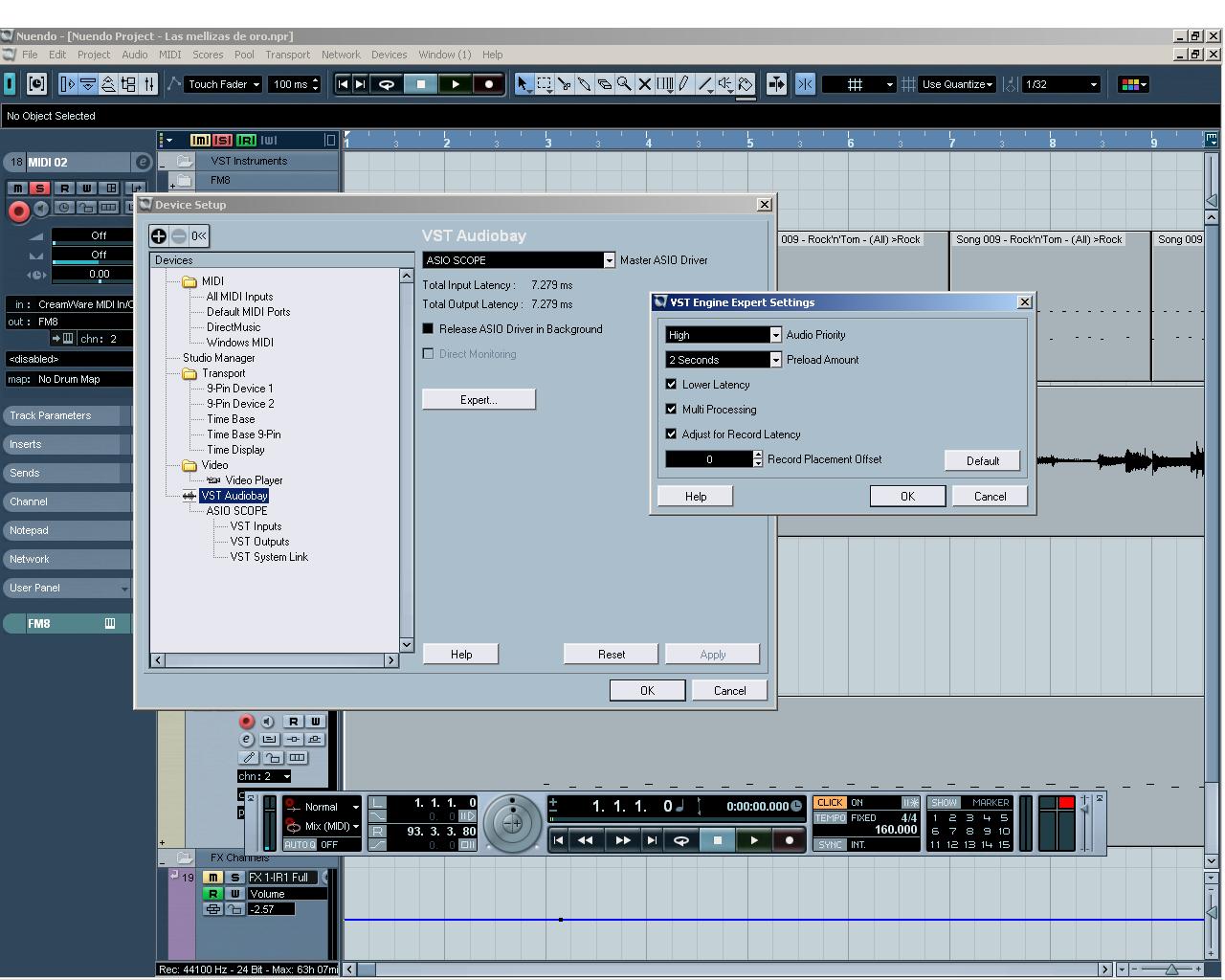1225x980 pixels.
Task: Open the Devices menu
Action: [x=389, y=55]
